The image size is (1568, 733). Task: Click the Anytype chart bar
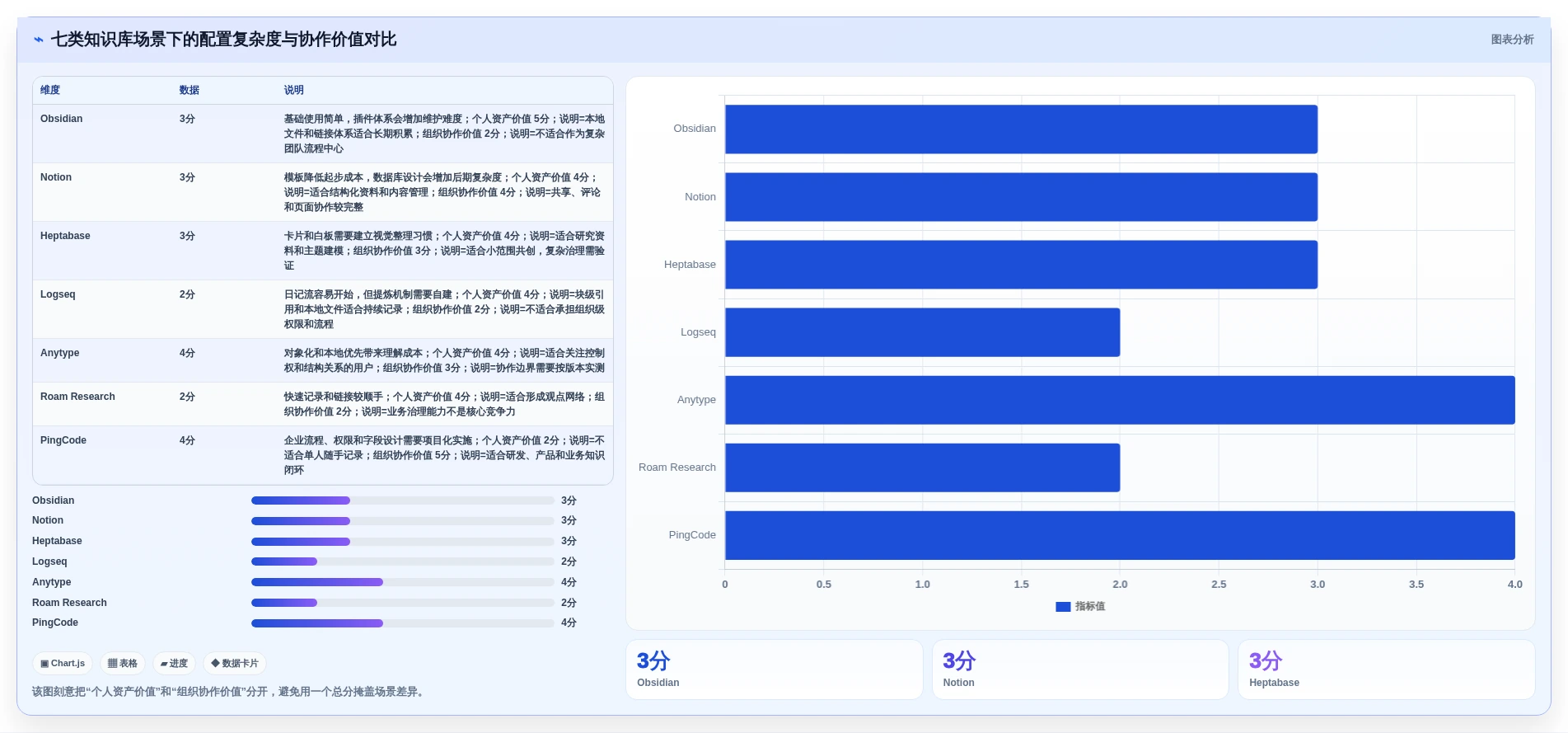[x=1120, y=400]
